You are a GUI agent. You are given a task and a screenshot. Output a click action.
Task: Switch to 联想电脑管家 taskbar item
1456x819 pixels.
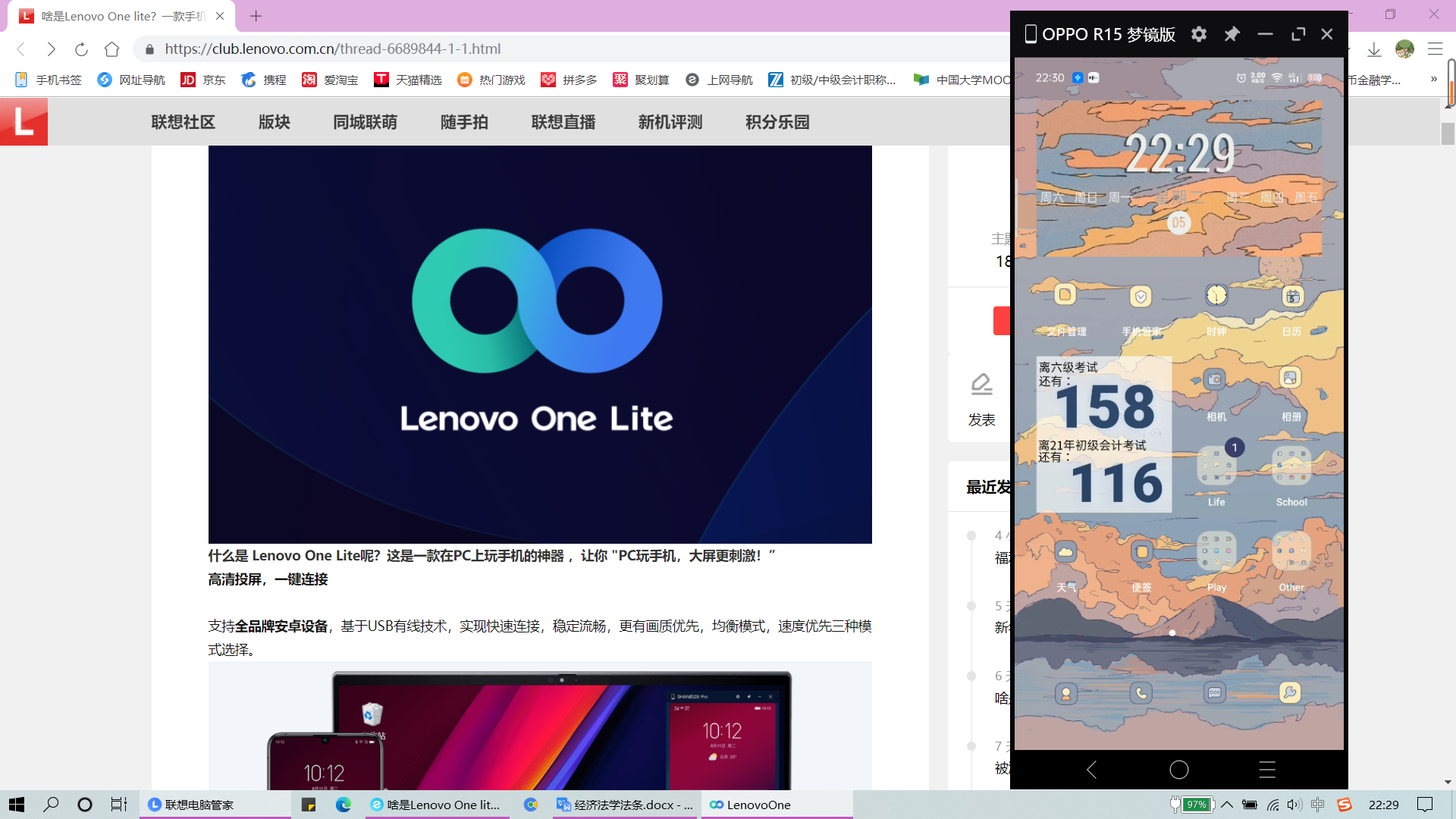pos(215,805)
